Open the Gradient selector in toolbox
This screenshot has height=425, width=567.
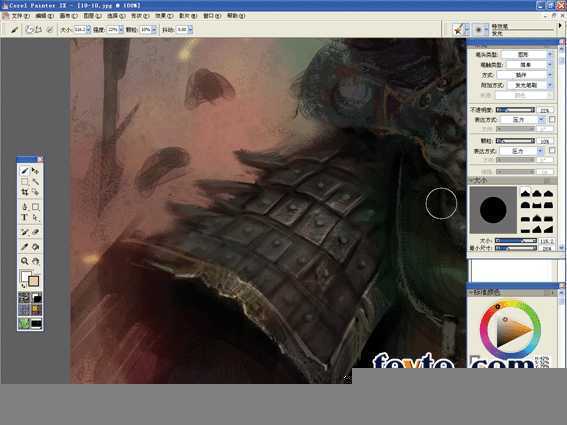pos(37,298)
